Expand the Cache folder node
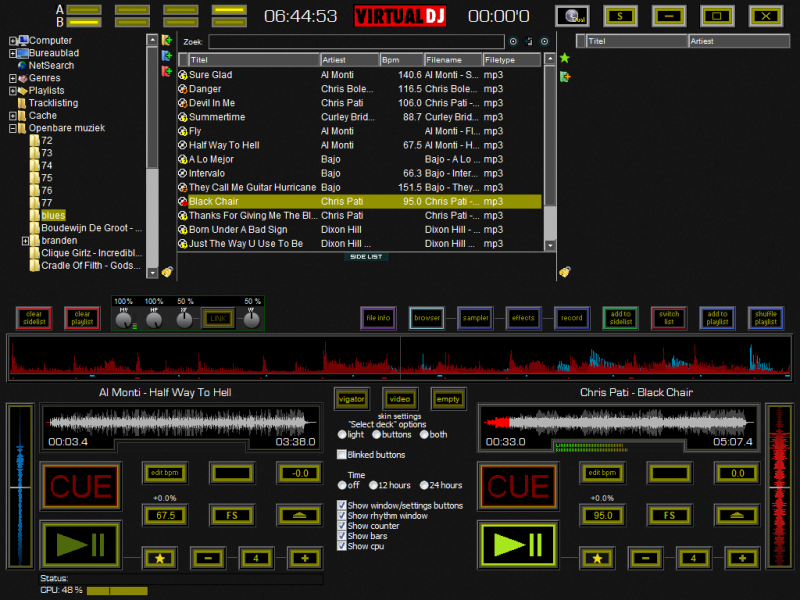 pyautogui.click(x=12, y=116)
